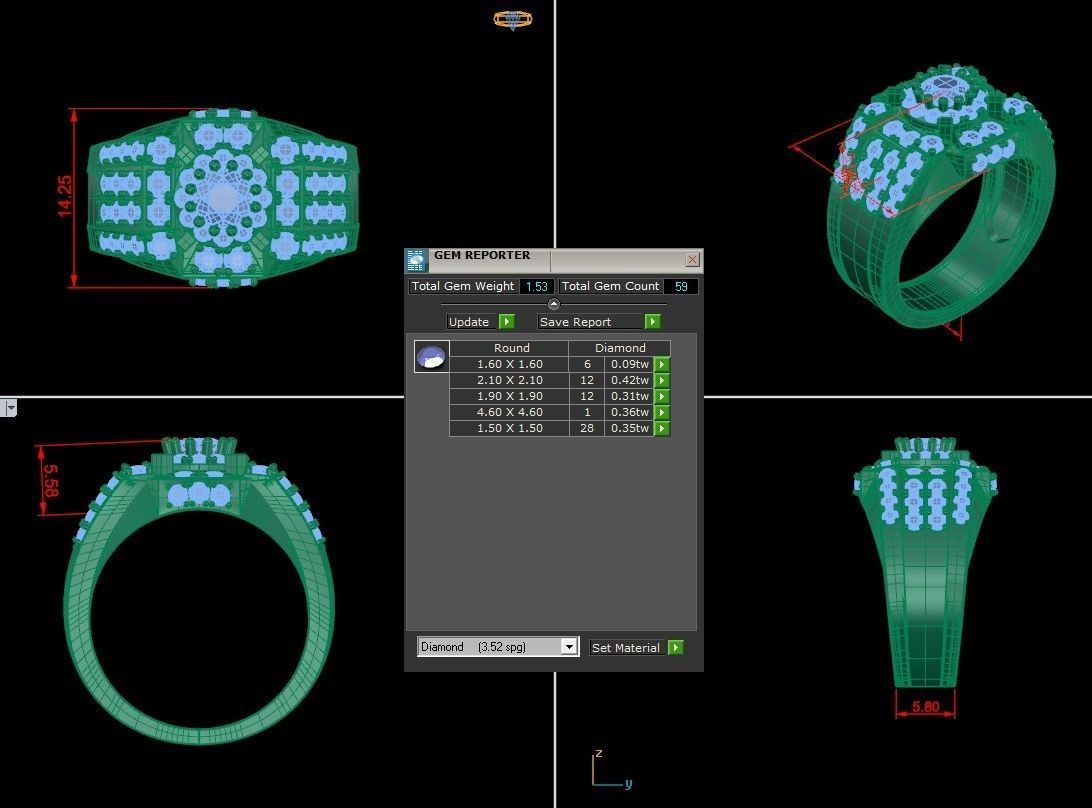
Task: Click the Round column header
Action: pos(510,348)
